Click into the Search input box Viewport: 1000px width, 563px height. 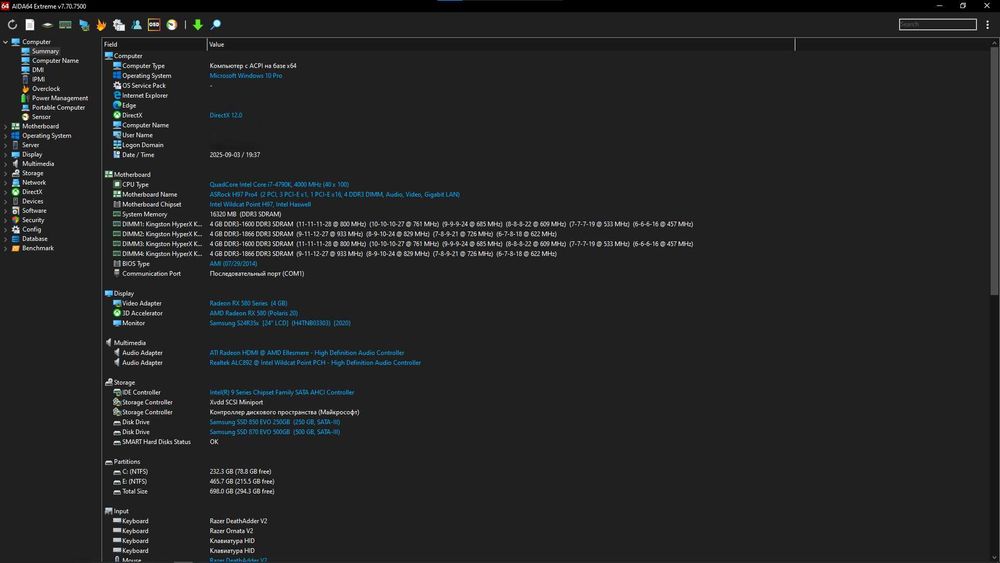[x=938, y=24]
